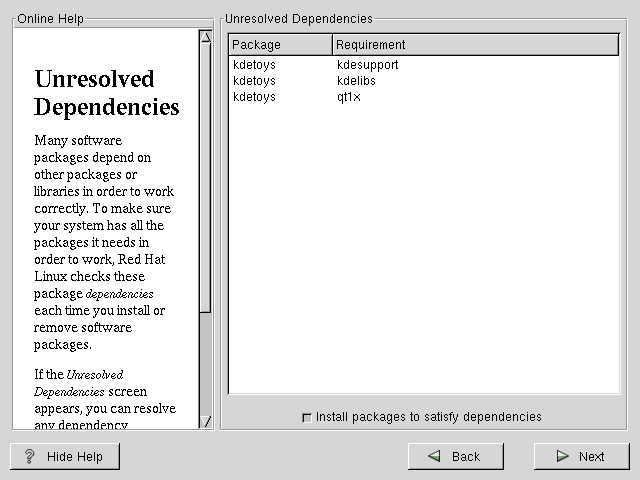Viewport: 640px width, 480px height.
Task: Click the help pane scroll-down arrow
Action: click(x=205, y=421)
